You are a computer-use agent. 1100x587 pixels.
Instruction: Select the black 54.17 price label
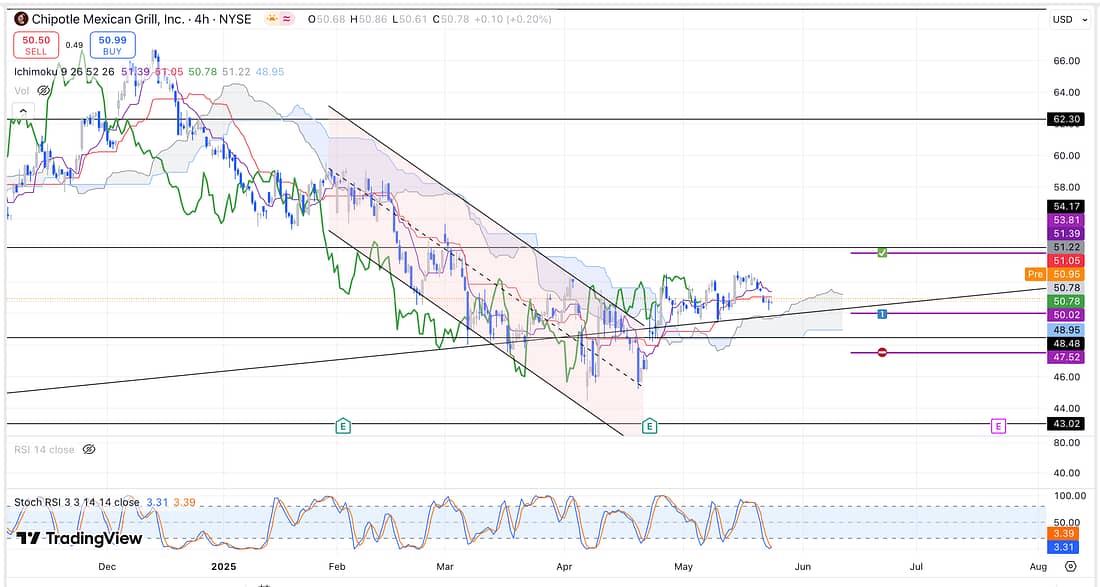click(x=1066, y=206)
